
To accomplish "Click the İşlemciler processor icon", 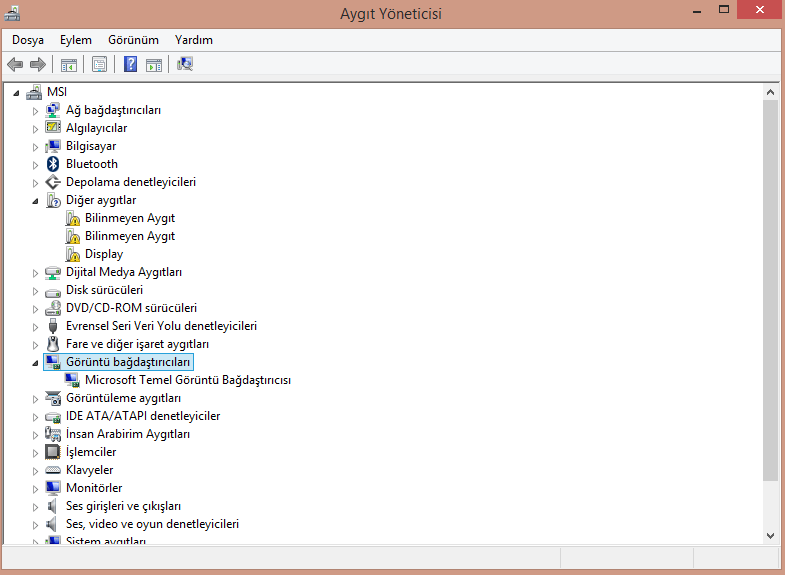I will [x=53, y=452].
